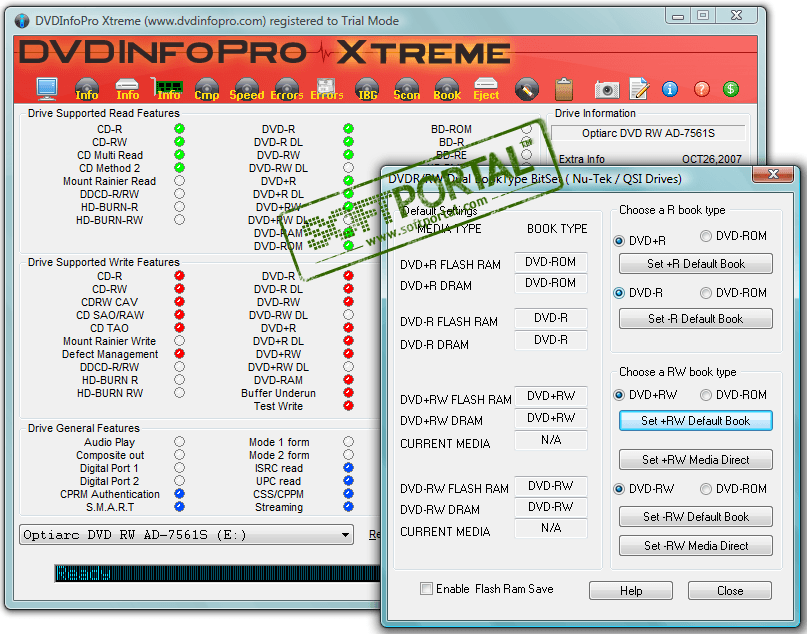Select the DVD+R book type radio
807x634 pixels.
tap(619, 241)
